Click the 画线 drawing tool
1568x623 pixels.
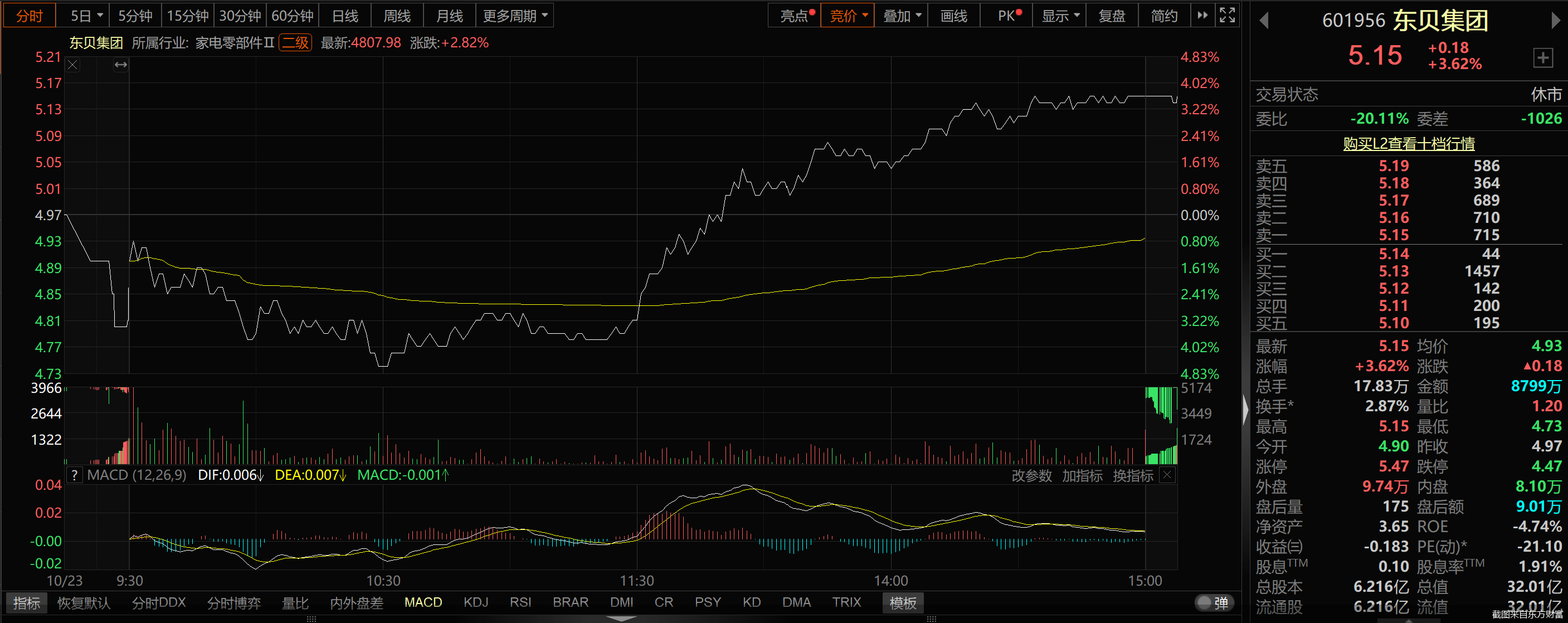click(954, 15)
